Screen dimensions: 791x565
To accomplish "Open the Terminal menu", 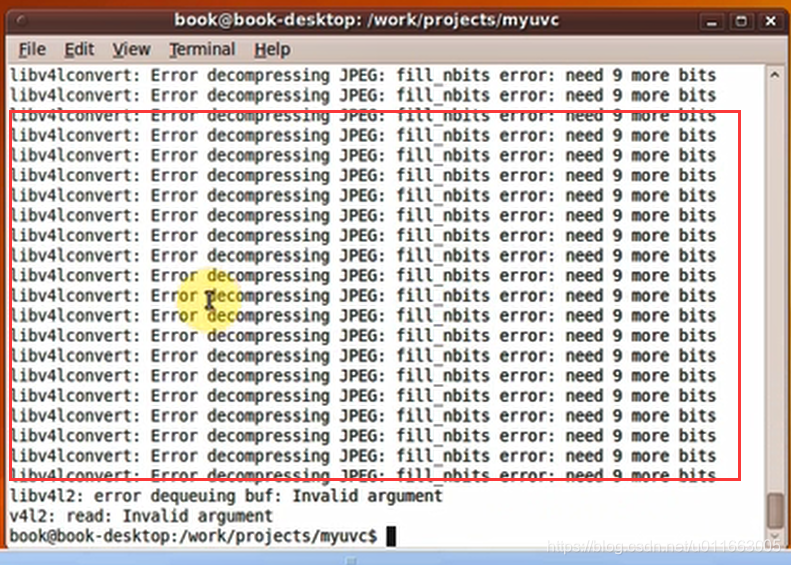I will [x=202, y=49].
